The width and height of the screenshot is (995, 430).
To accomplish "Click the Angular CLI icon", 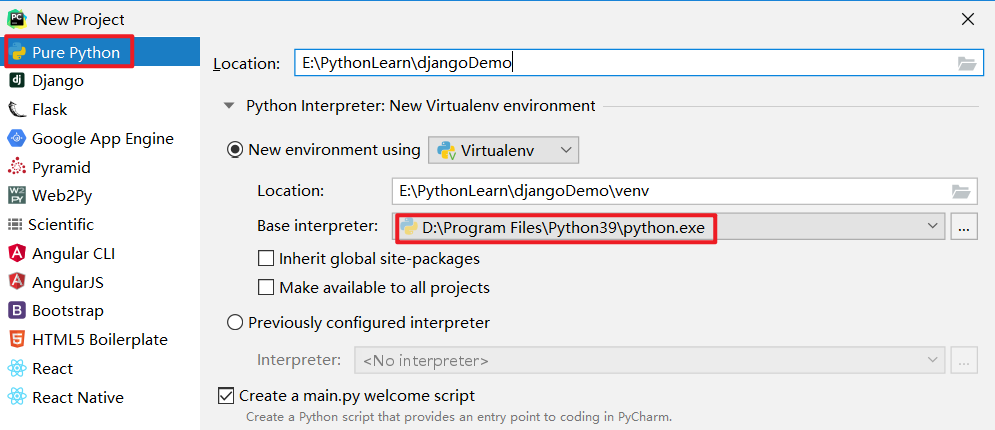I will 17,253.
